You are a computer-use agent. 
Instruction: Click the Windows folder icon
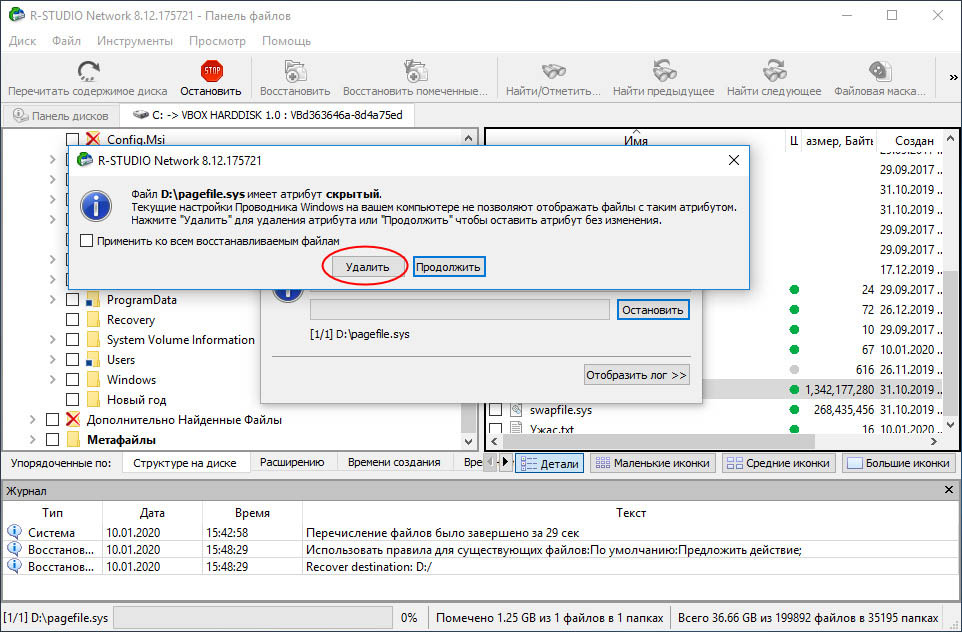click(x=93, y=380)
